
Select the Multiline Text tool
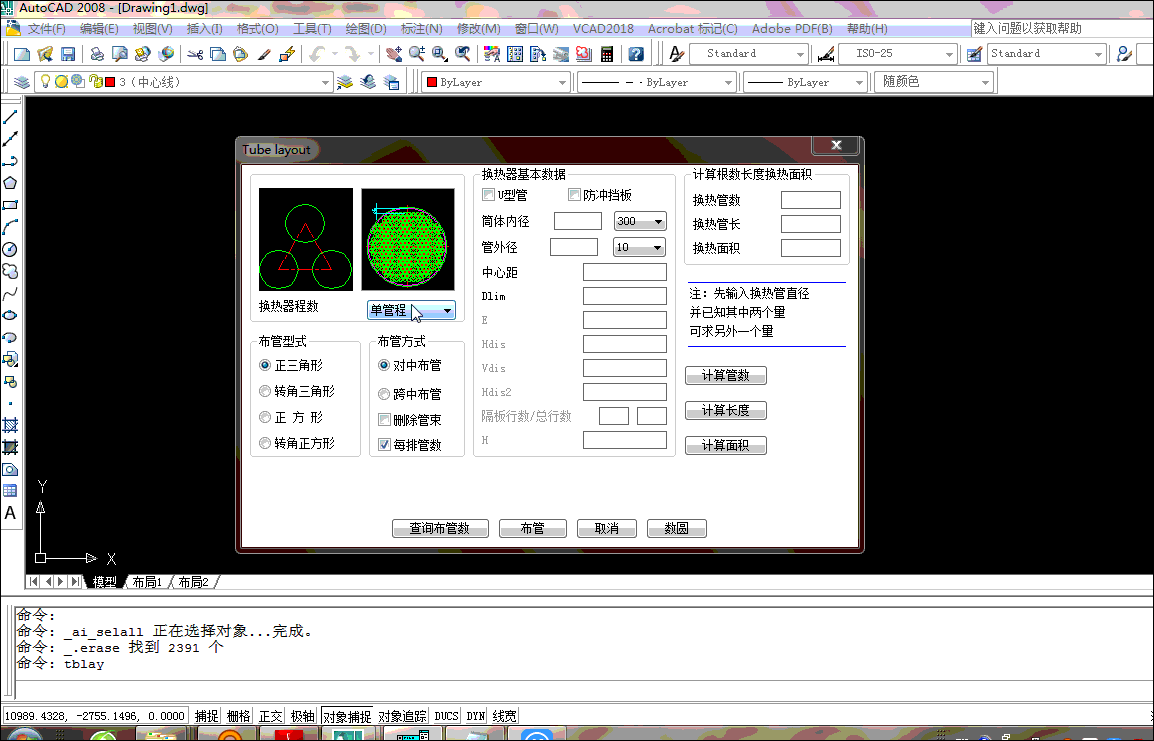[x=10, y=513]
